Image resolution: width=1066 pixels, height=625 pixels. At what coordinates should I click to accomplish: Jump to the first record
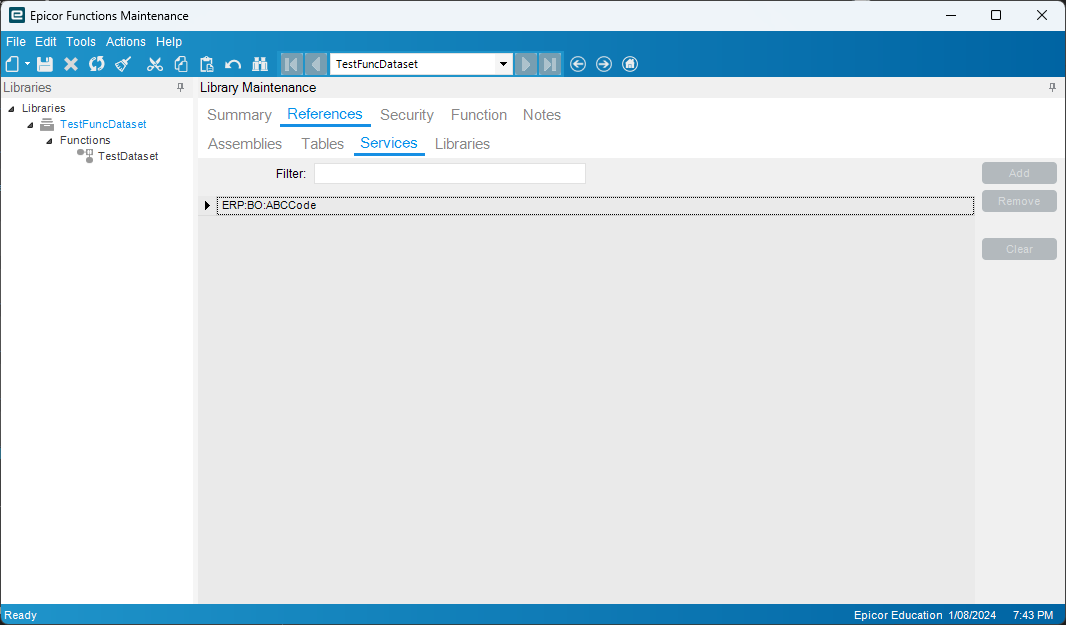tap(292, 64)
